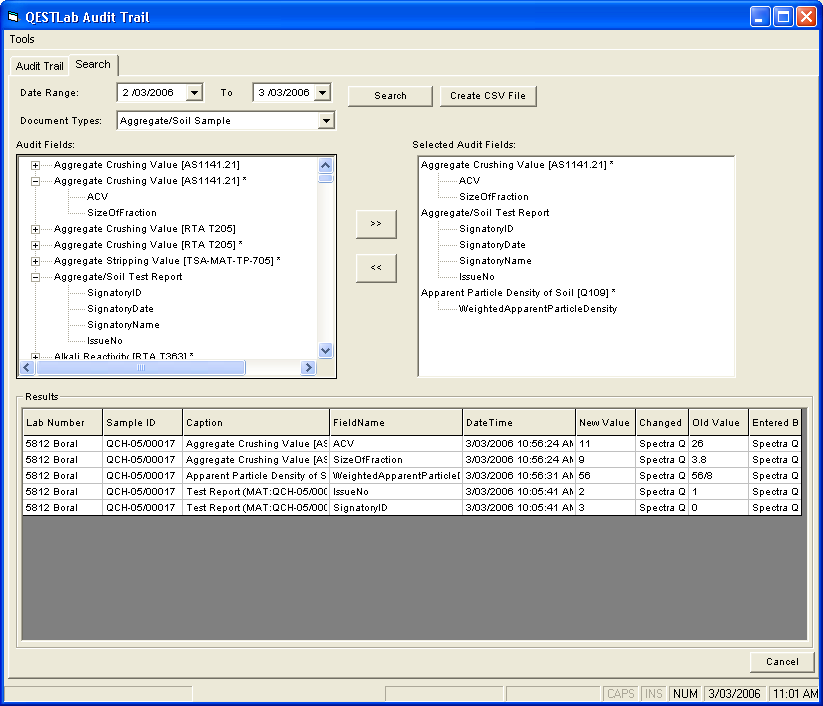Click the Cancel button
The width and height of the screenshot is (823, 706).
pos(782,662)
